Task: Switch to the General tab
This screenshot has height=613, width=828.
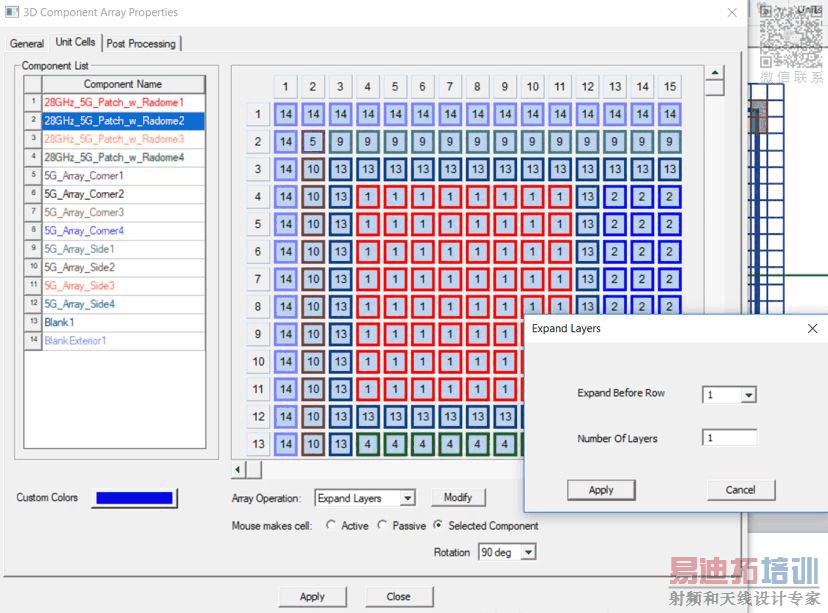Action: click(x=26, y=43)
